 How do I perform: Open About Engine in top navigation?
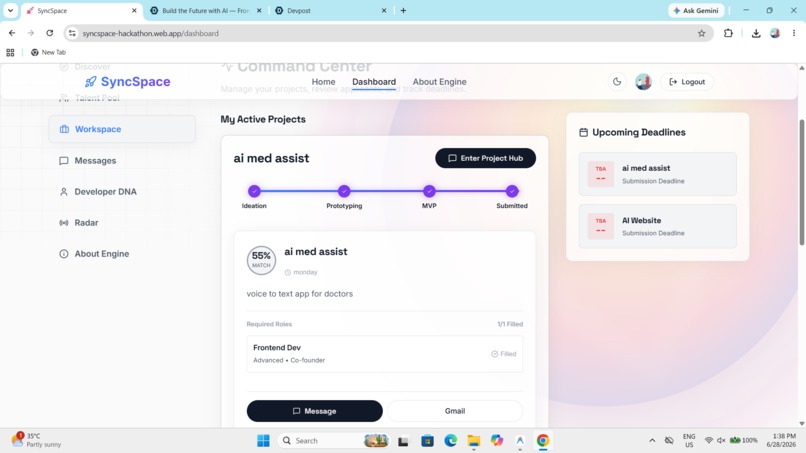click(439, 82)
